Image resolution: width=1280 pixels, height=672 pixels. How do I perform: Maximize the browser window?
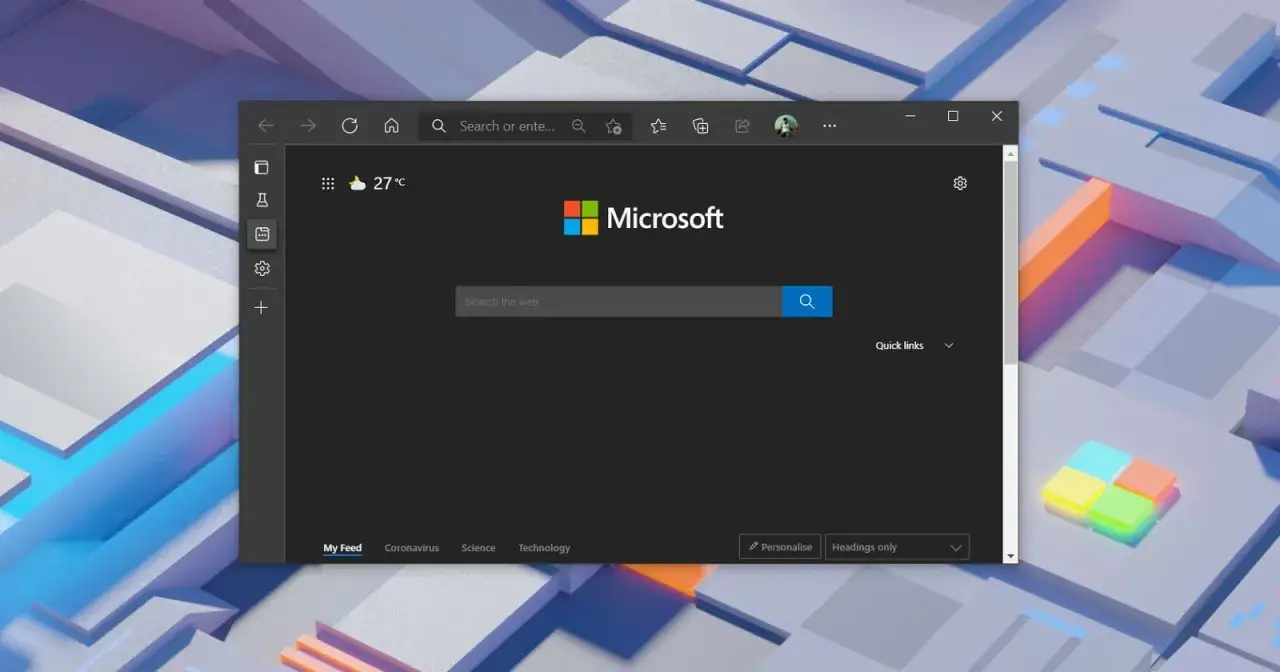point(953,116)
